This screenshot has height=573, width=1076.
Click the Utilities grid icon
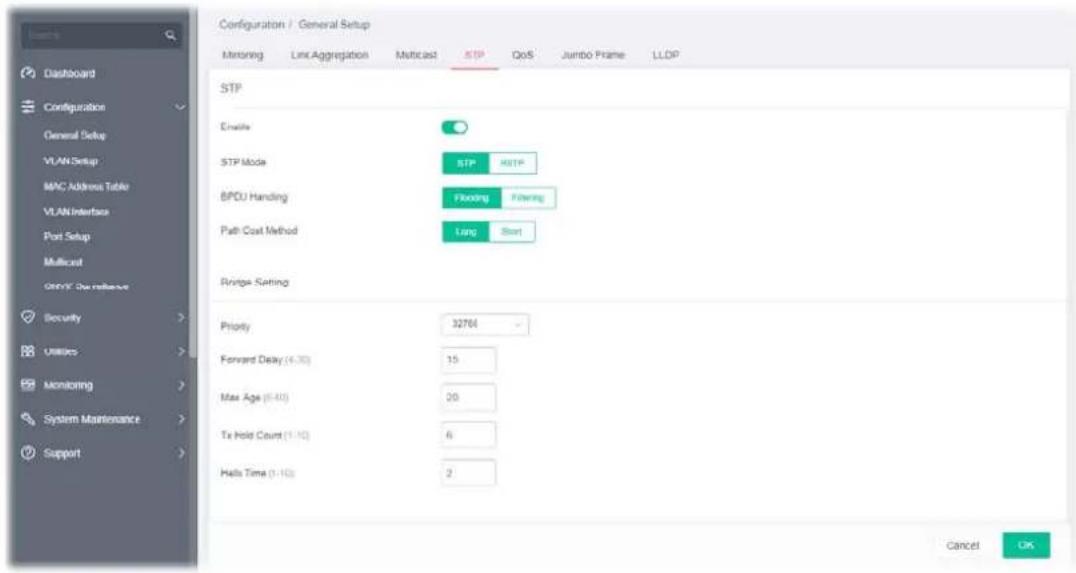tap(28, 351)
